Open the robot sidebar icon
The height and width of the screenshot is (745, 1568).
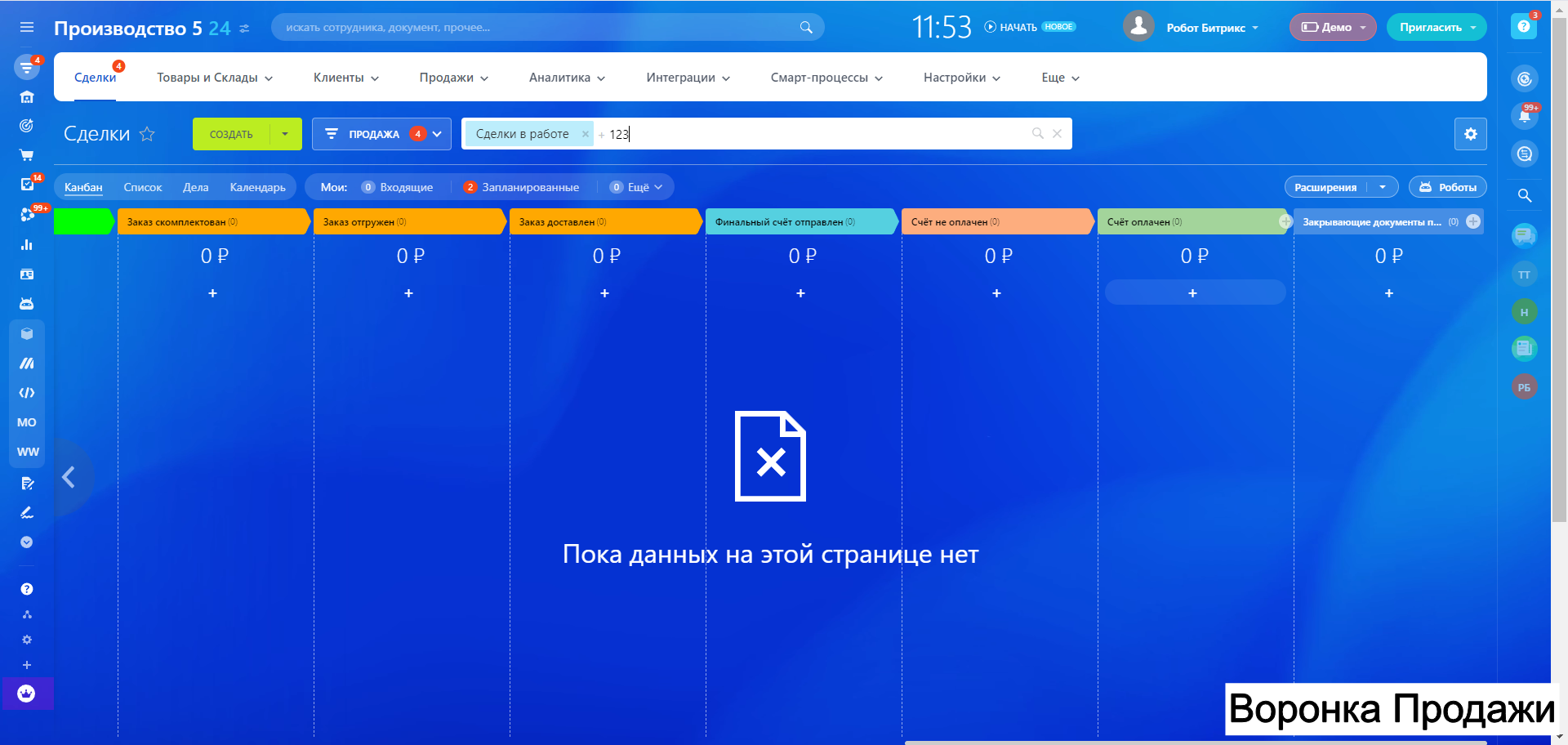27,304
